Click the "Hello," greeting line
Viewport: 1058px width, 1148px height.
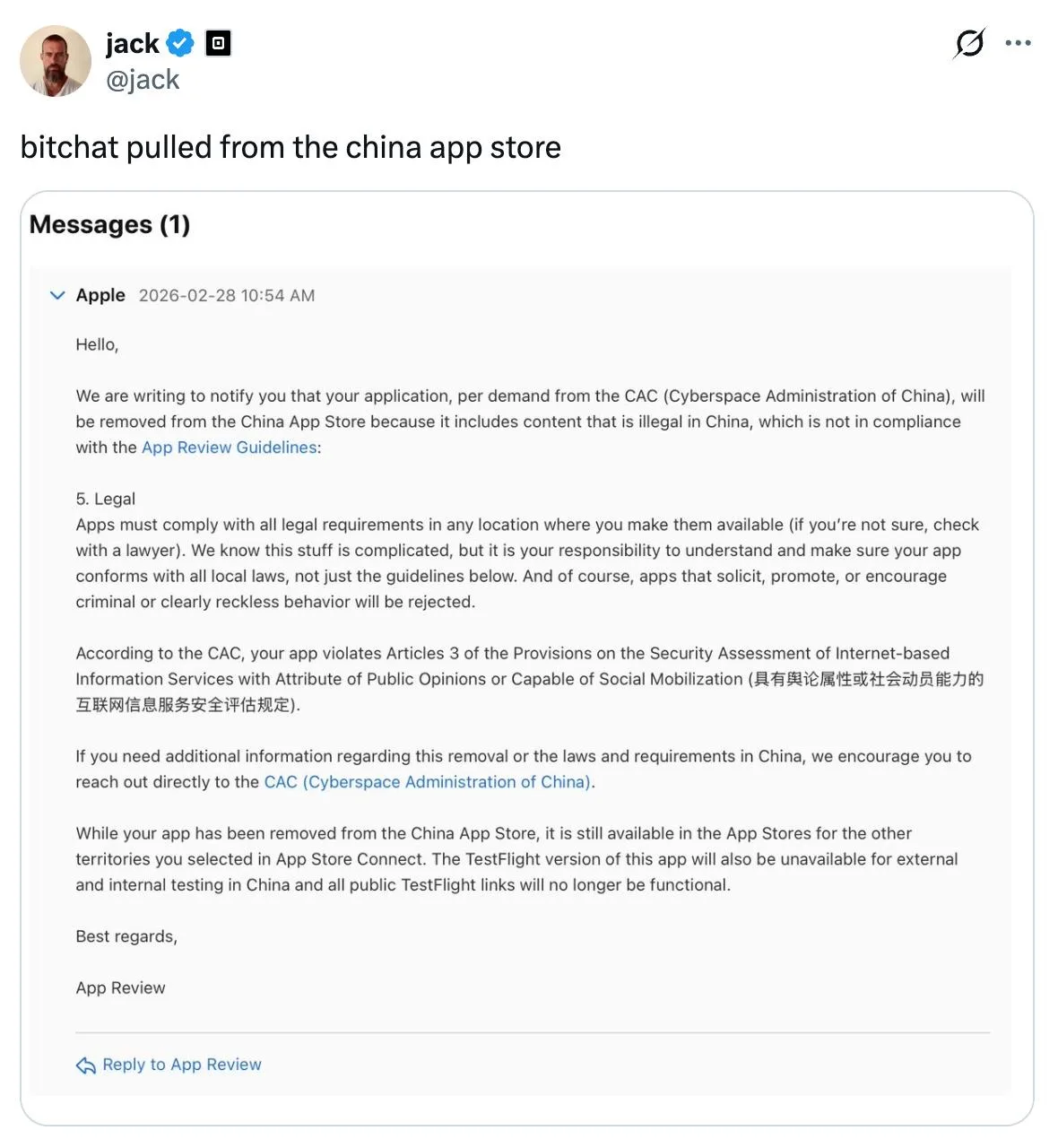click(x=97, y=344)
